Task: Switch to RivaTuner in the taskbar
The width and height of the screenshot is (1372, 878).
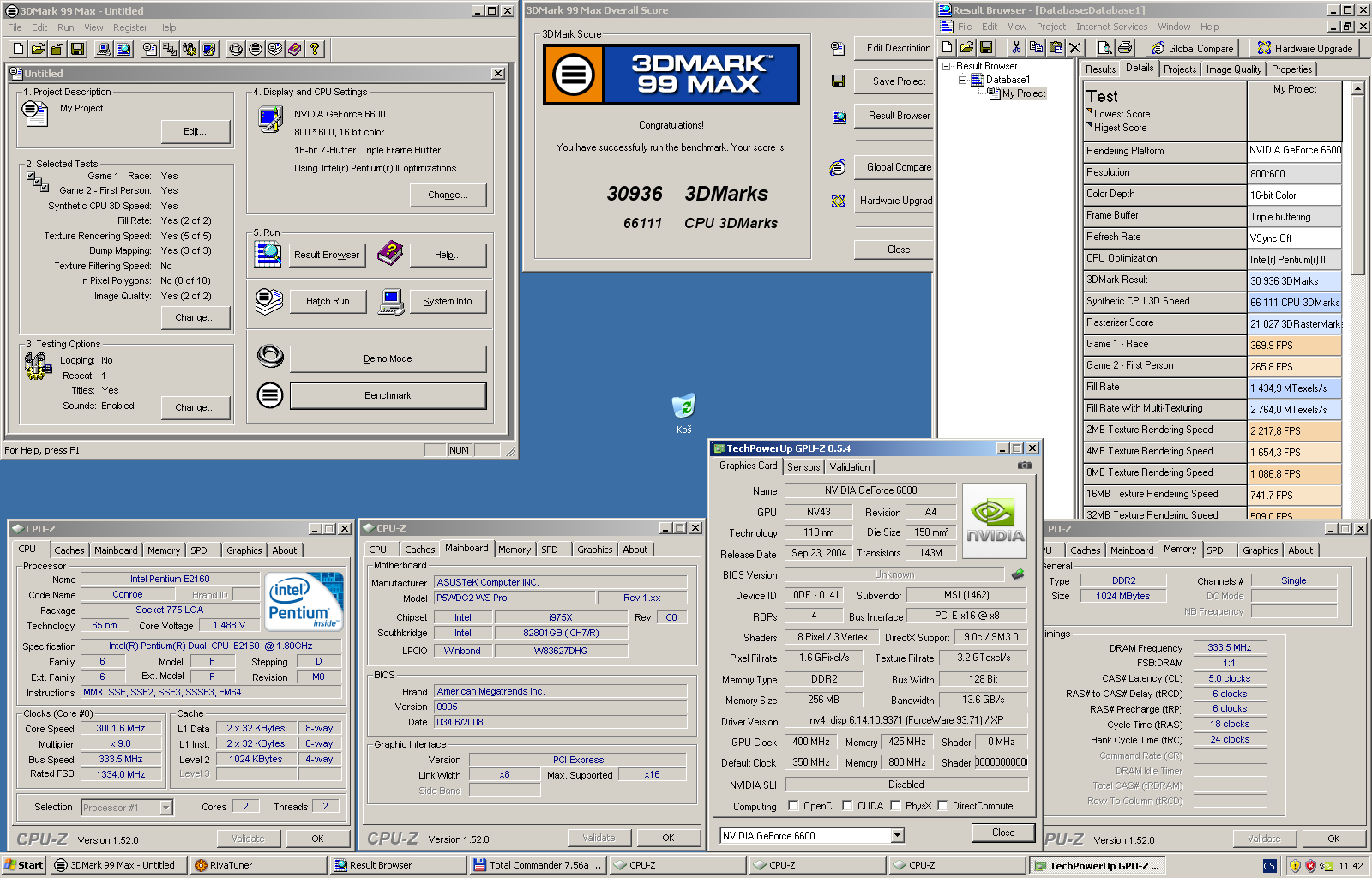Action: click(260, 865)
